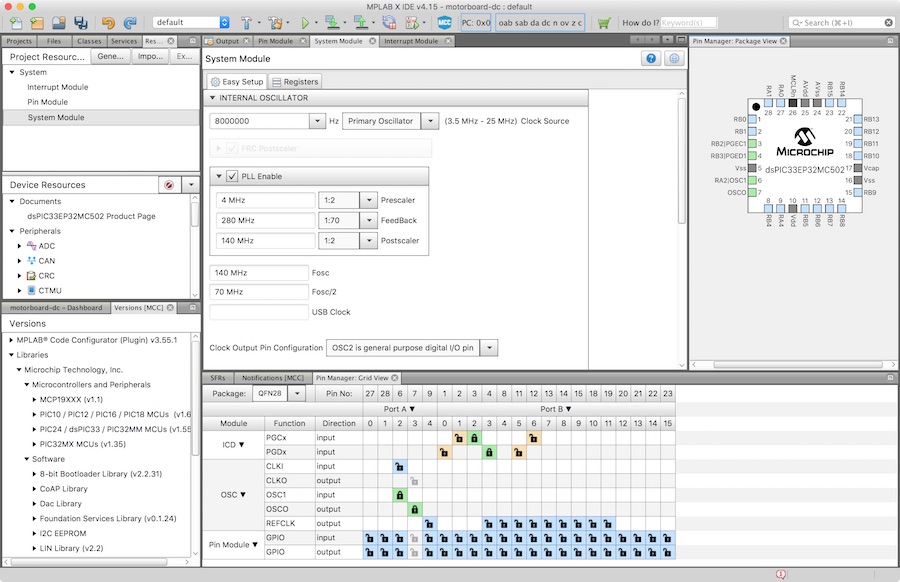The width and height of the screenshot is (900, 582).
Task: Click the Versions panel horizontal scrollbar
Action: click(89, 562)
